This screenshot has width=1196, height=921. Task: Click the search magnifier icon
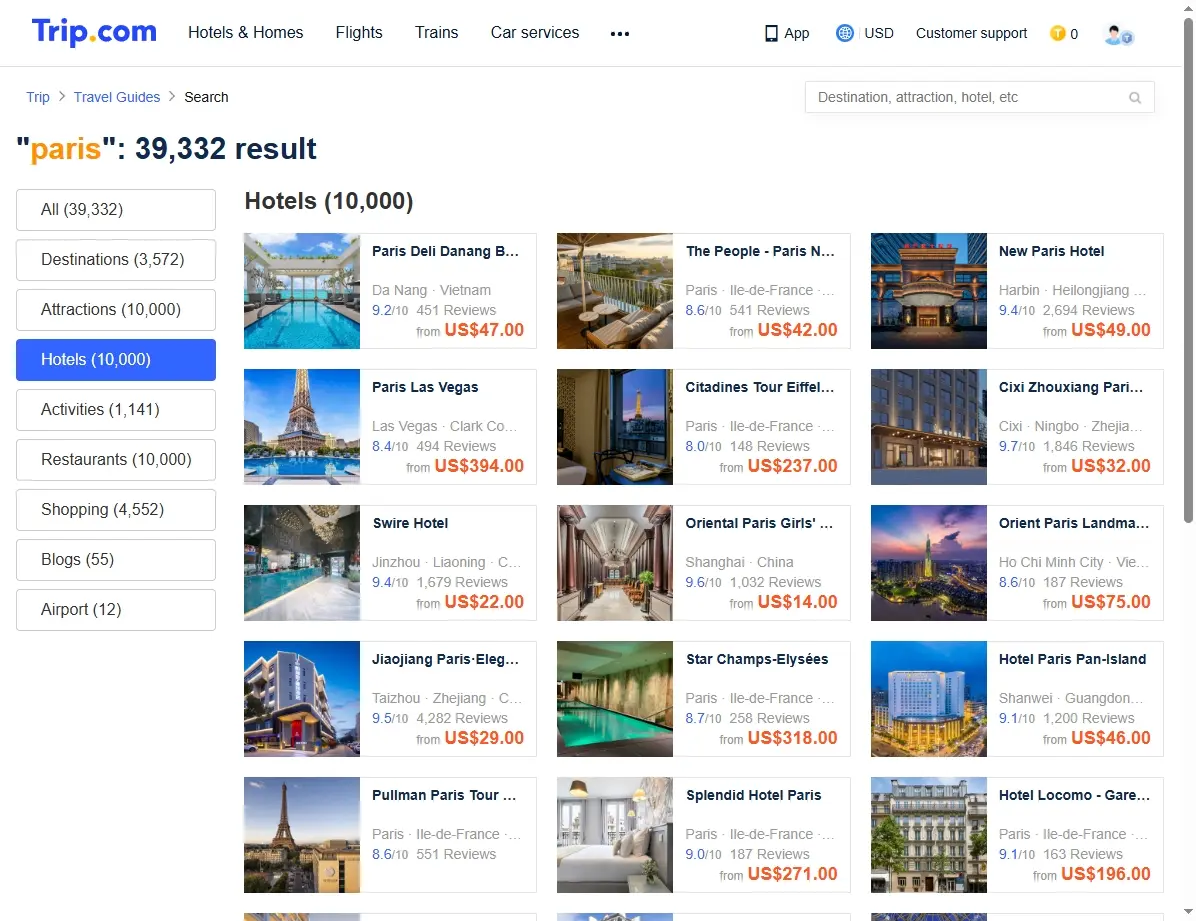[1135, 98]
